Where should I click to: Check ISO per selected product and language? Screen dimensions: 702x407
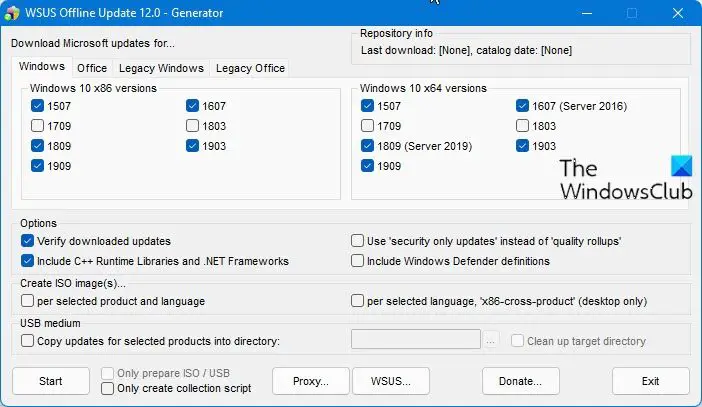tap(27, 300)
